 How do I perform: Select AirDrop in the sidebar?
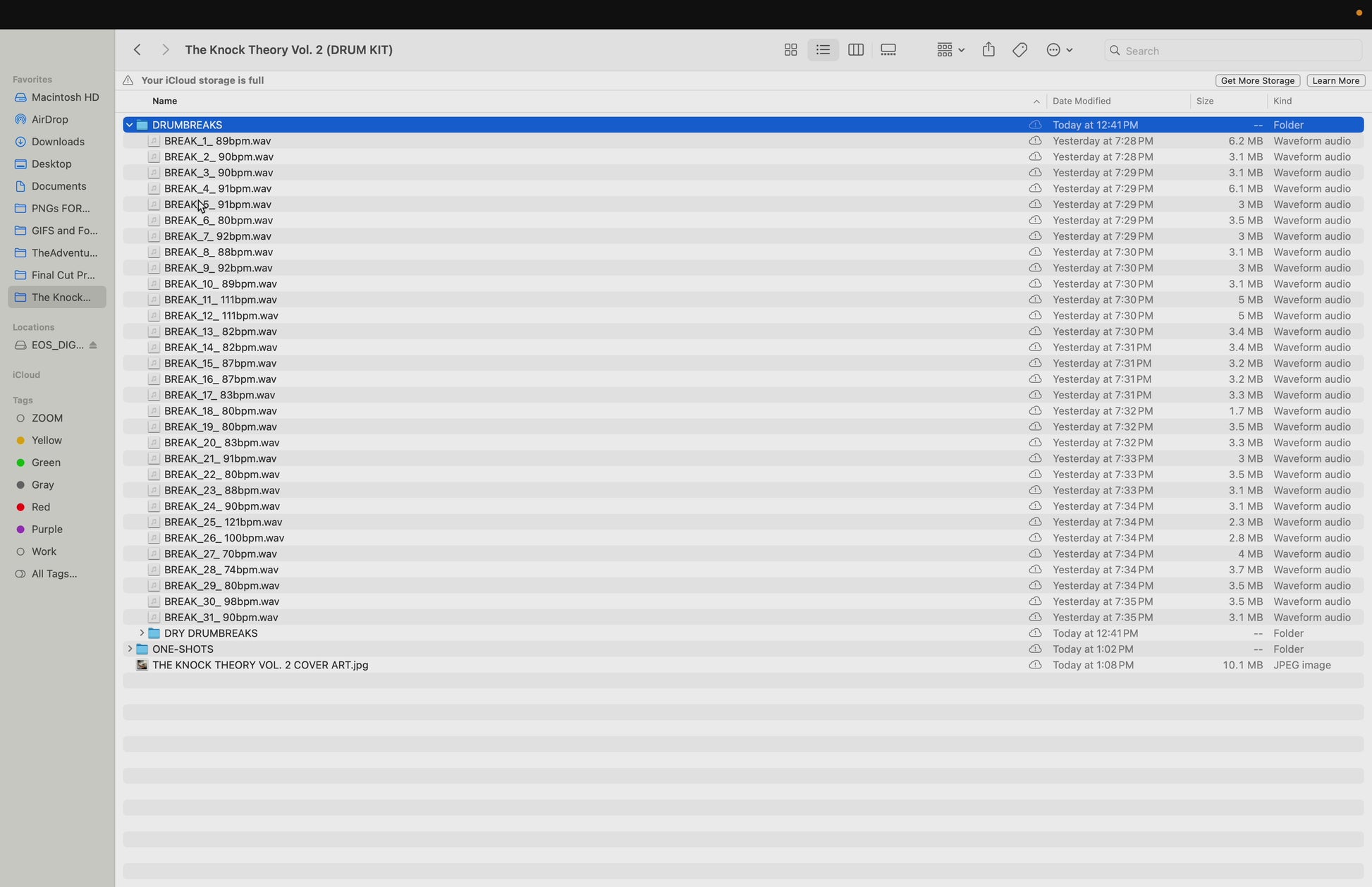(49, 120)
